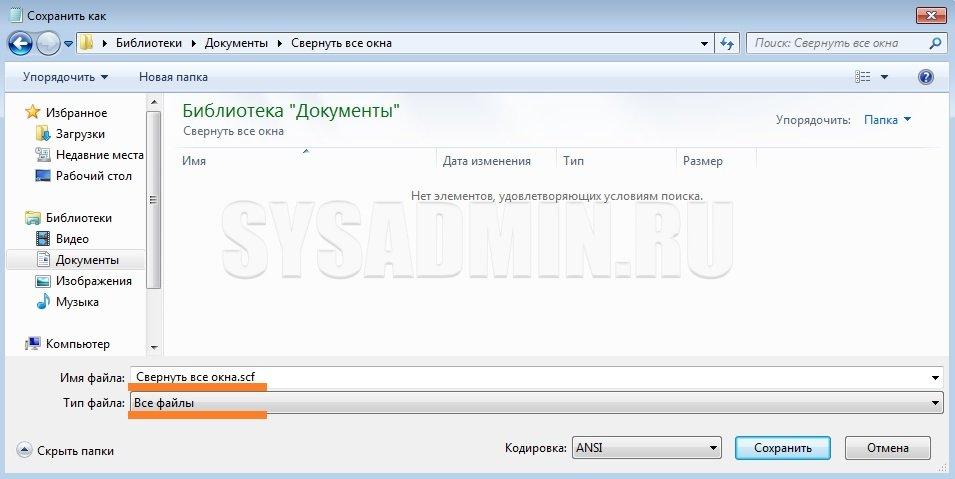Open Рабочий стол in favorites
The height and width of the screenshot is (479, 955).
coord(93,176)
